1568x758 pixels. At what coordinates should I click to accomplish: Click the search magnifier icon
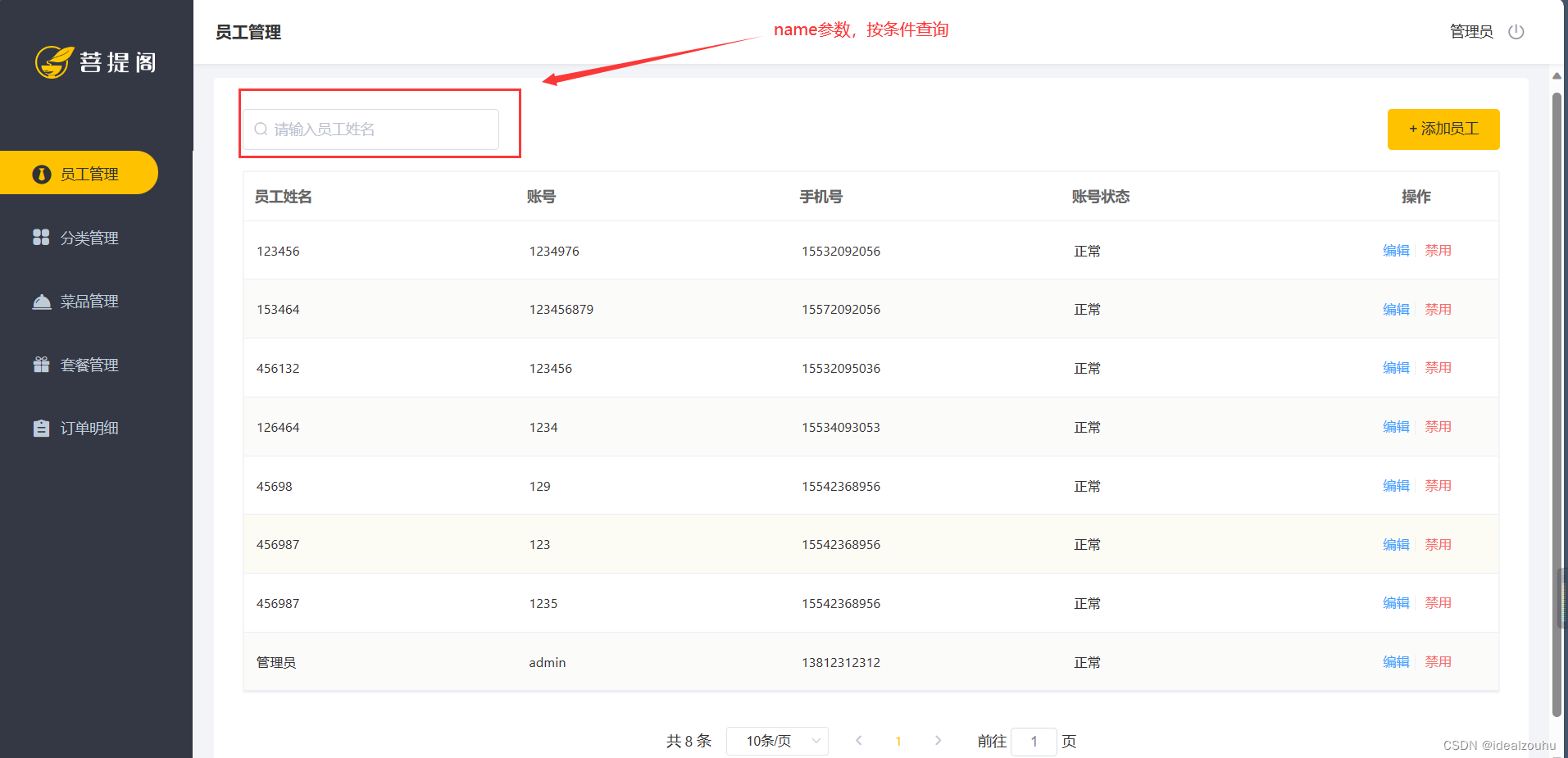pyautogui.click(x=261, y=129)
